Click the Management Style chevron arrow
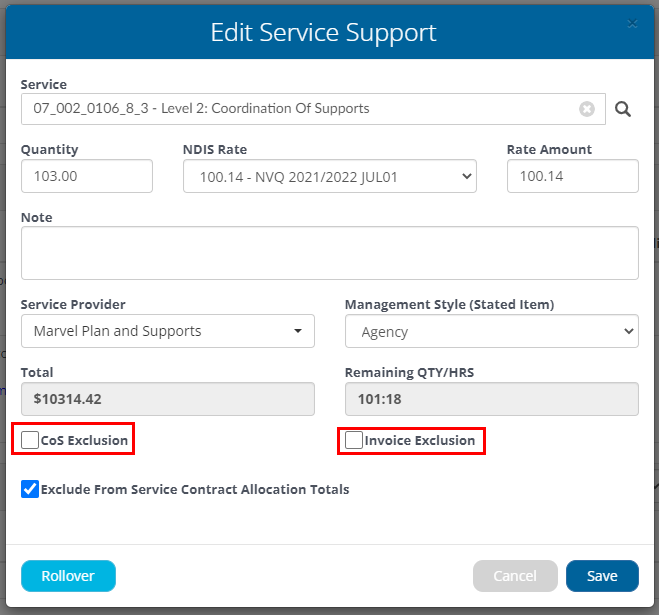The image size is (659, 615). [629, 331]
